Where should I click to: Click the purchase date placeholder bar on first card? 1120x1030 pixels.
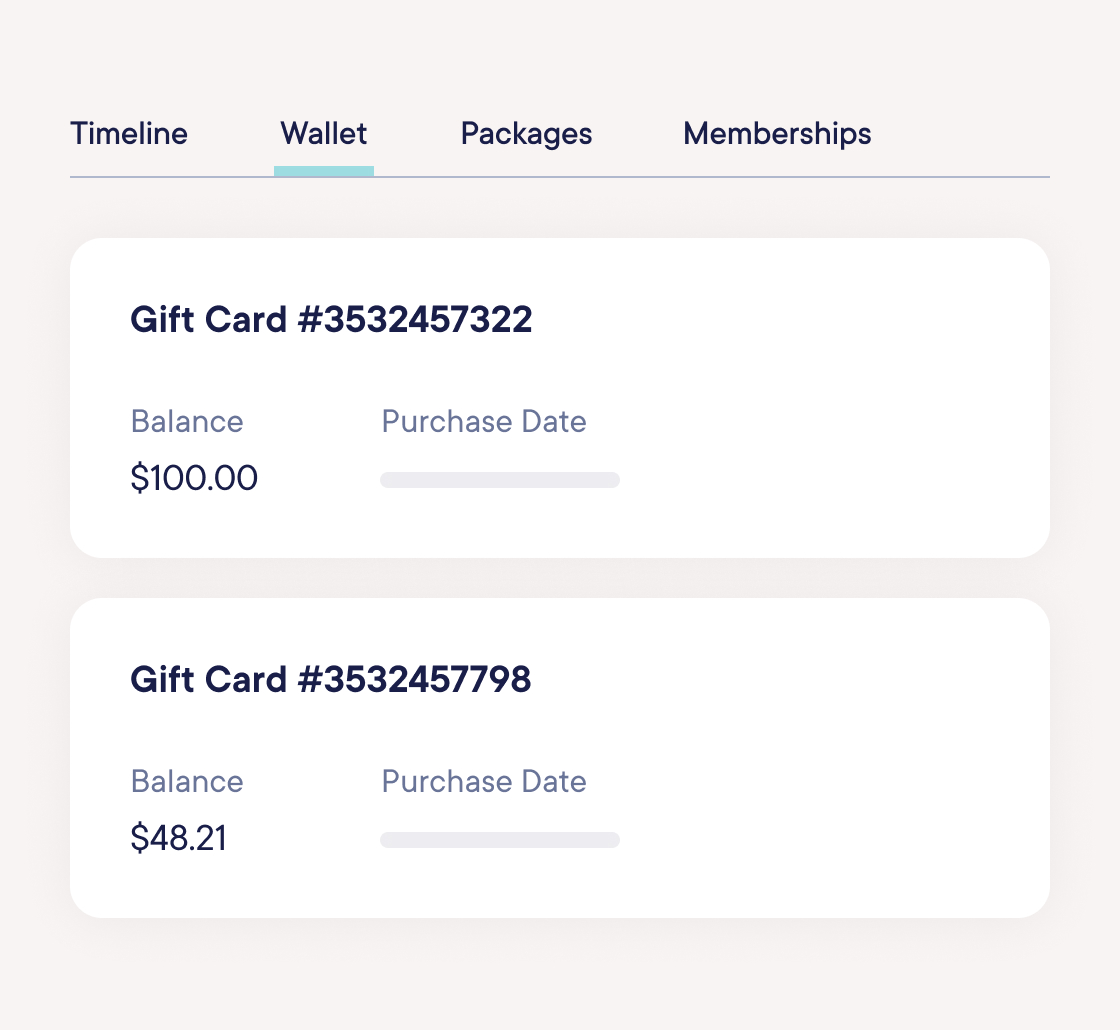click(x=500, y=480)
